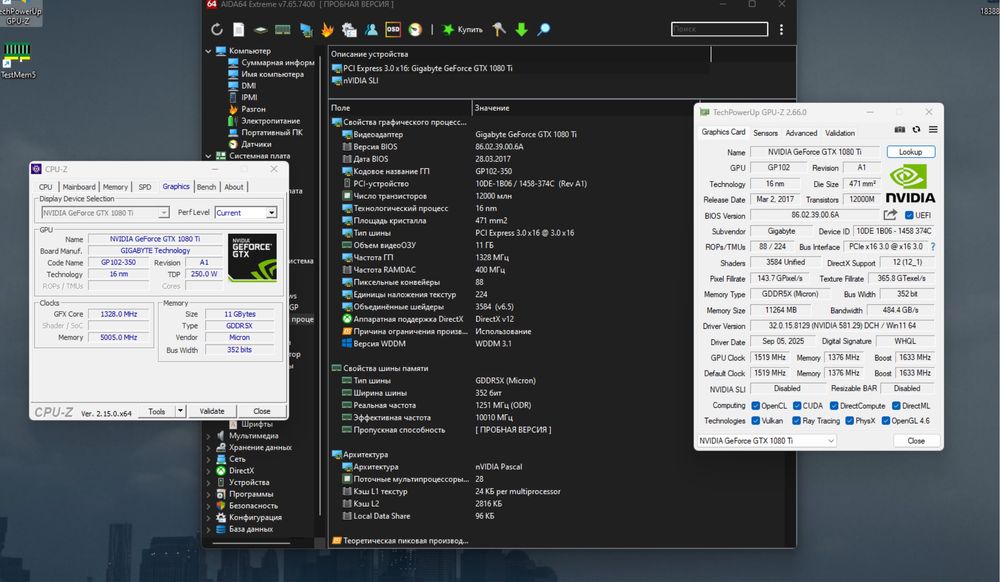Toggle the OpenGL 4.6 checkbox in GPU-Z
The image size is (1000, 582).
tap(885, 421)
